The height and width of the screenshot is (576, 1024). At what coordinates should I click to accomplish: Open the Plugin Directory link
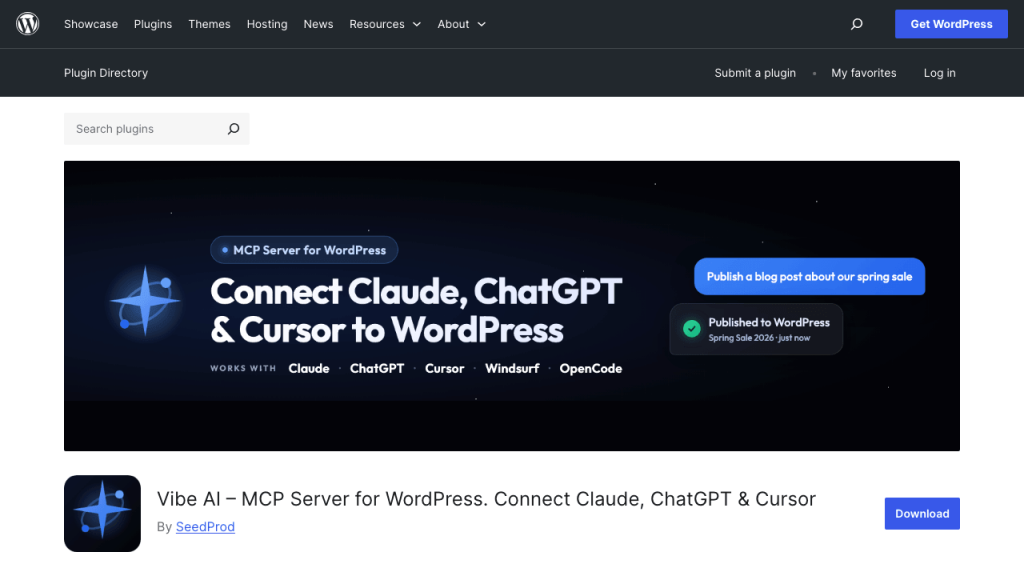(x=106, y=73)
